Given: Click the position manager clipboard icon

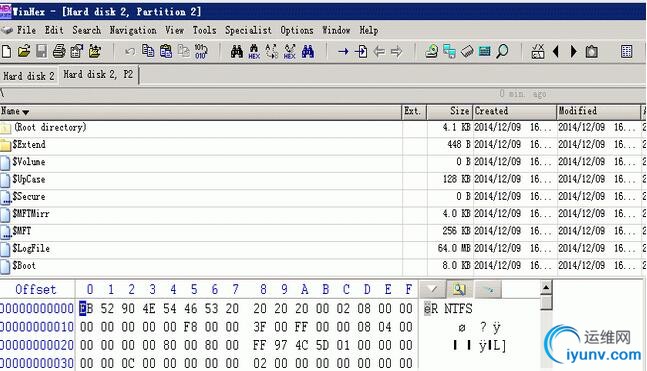Looking at the screenshot, I should click(592, 52).
